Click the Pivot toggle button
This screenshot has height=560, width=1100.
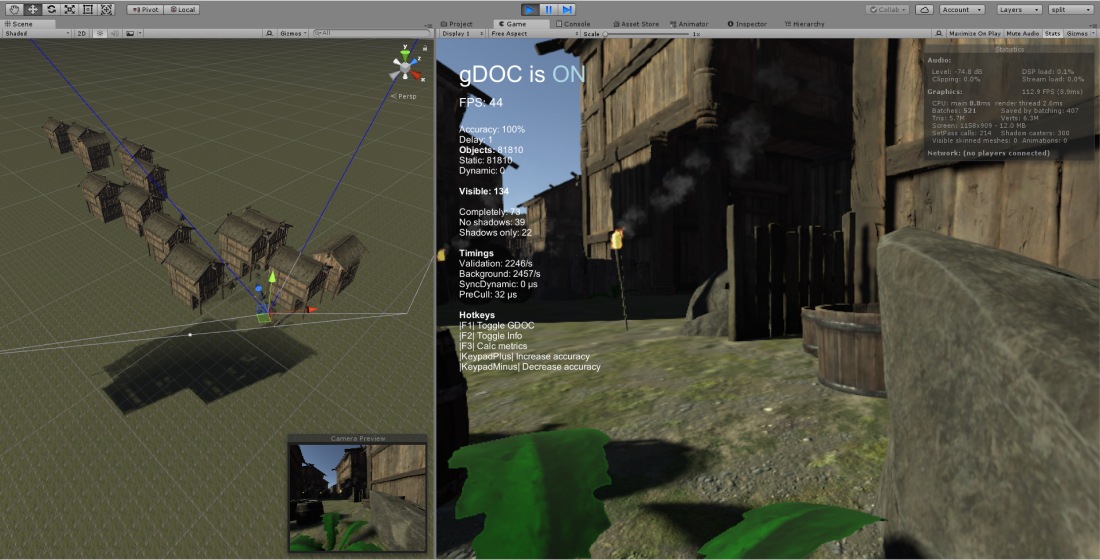coord(145,9)
